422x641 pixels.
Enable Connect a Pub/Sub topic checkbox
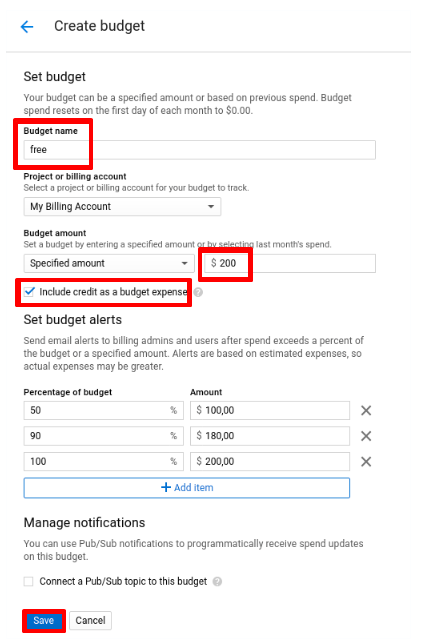click(x=29, y=582)
